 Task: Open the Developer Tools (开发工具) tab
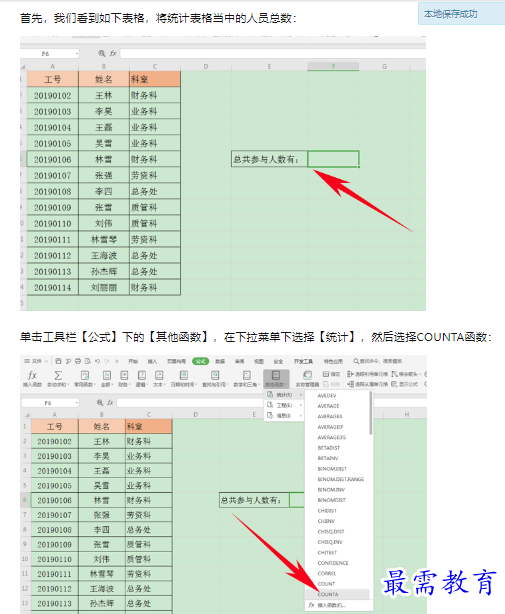(303, 361)
